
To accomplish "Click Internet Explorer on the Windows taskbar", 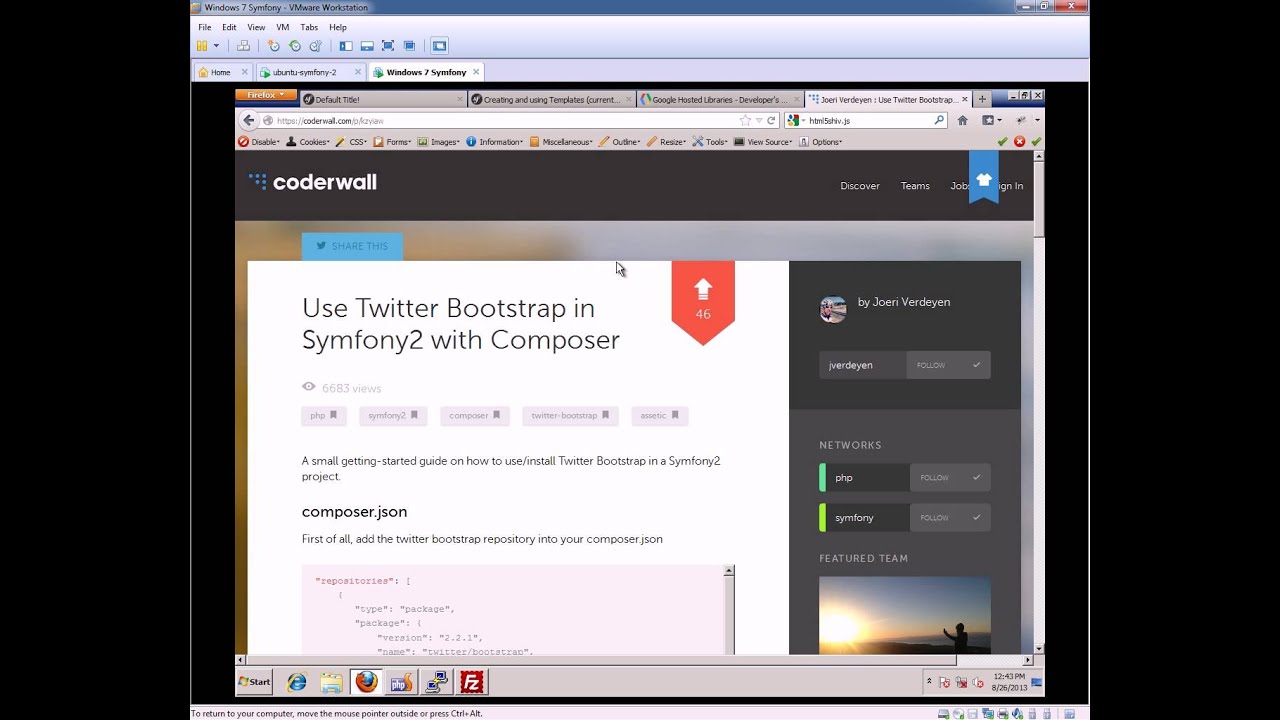I will [x=297, y=683].
